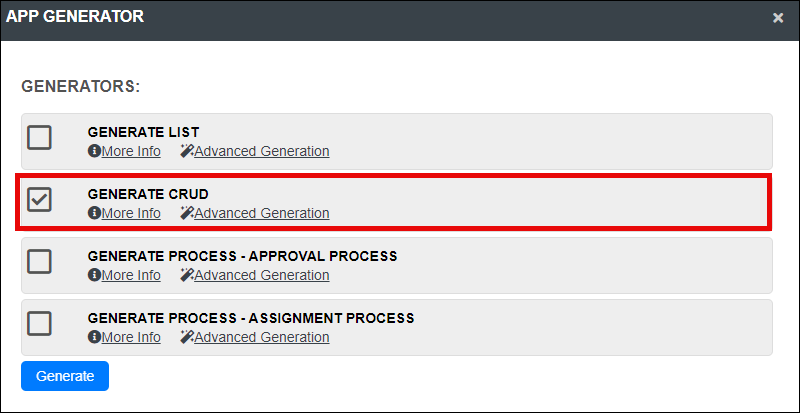This screenshot has height=413, width=800.
Task: Open Advanced Generation for Generate List
Action: pos(262,152)
